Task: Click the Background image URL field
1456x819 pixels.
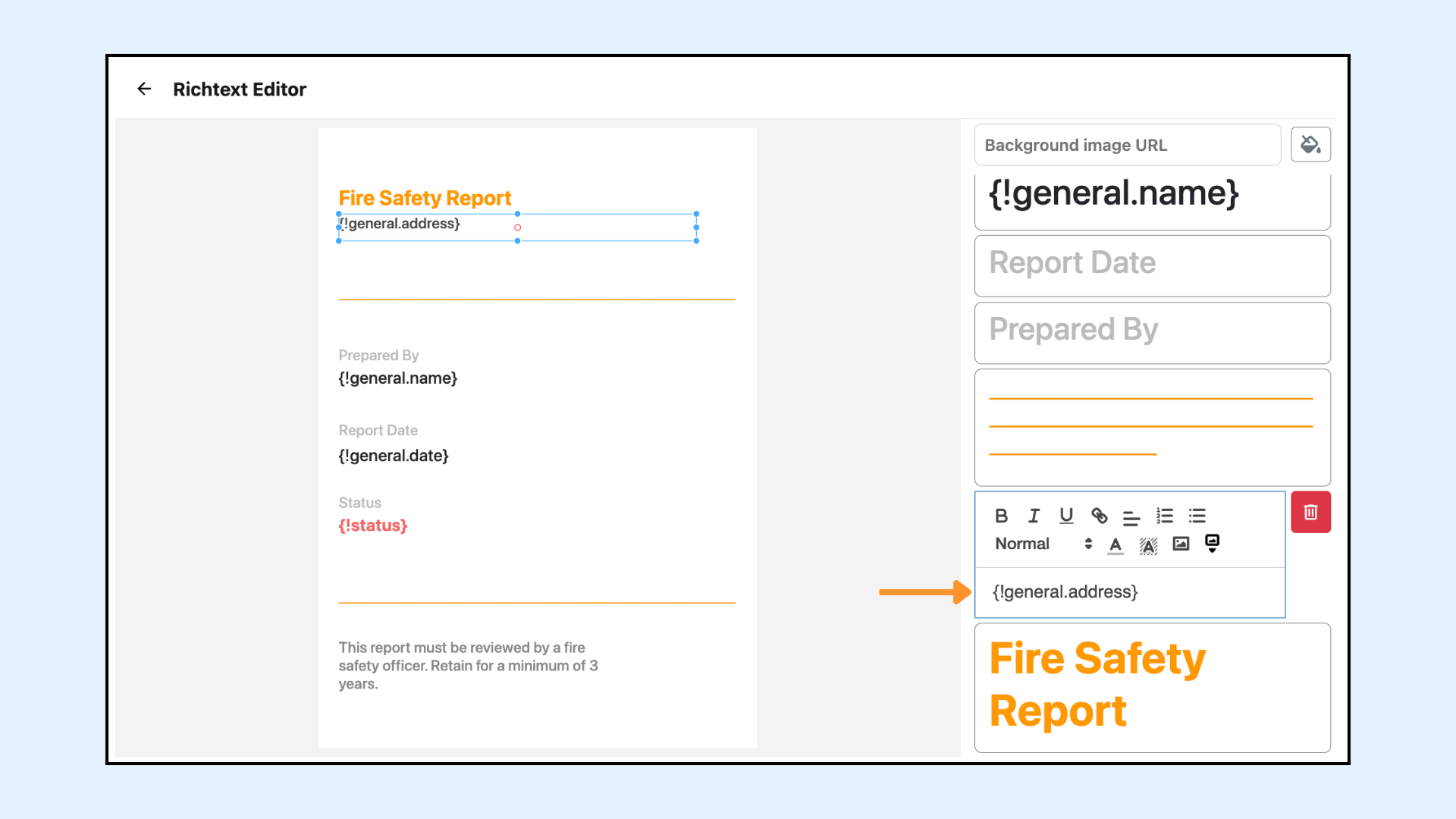Action: click(x=1127, y=145)
